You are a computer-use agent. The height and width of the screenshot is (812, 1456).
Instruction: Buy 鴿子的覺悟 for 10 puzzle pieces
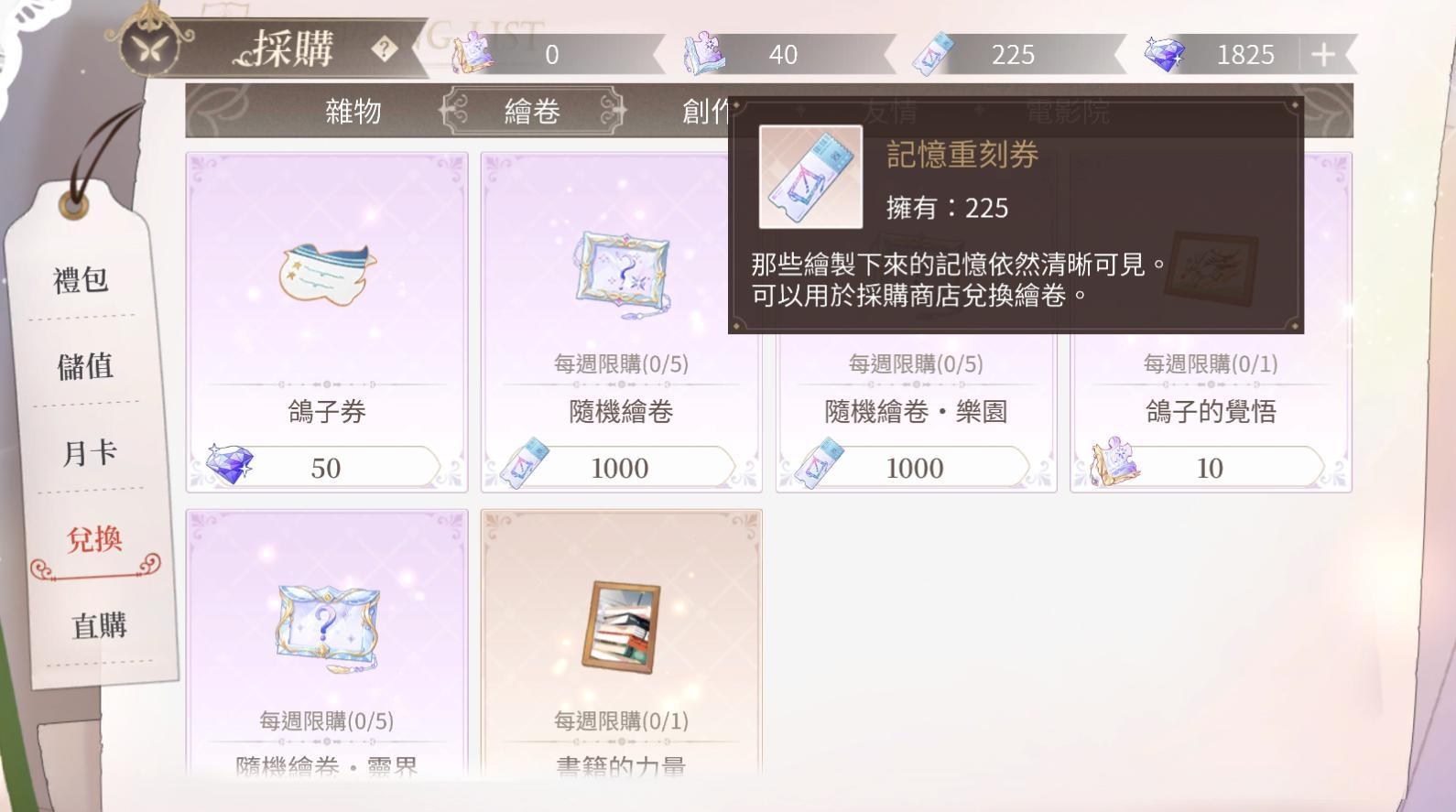1210,468
